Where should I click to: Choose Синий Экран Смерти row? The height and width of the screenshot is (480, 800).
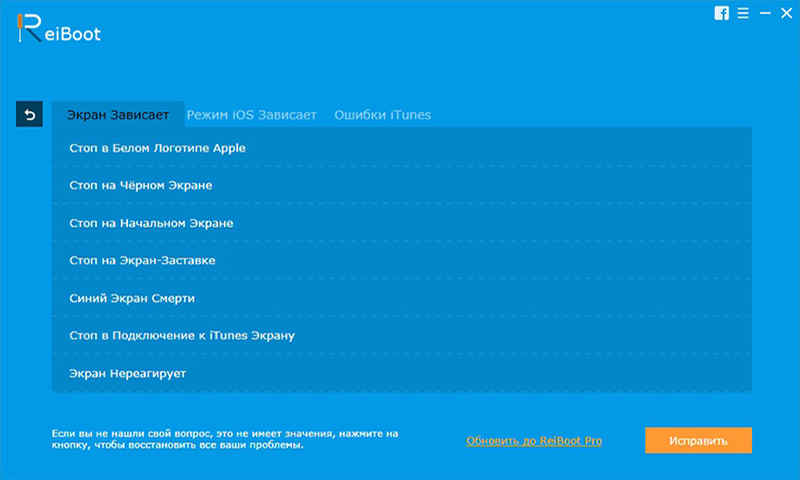point(402,298)
